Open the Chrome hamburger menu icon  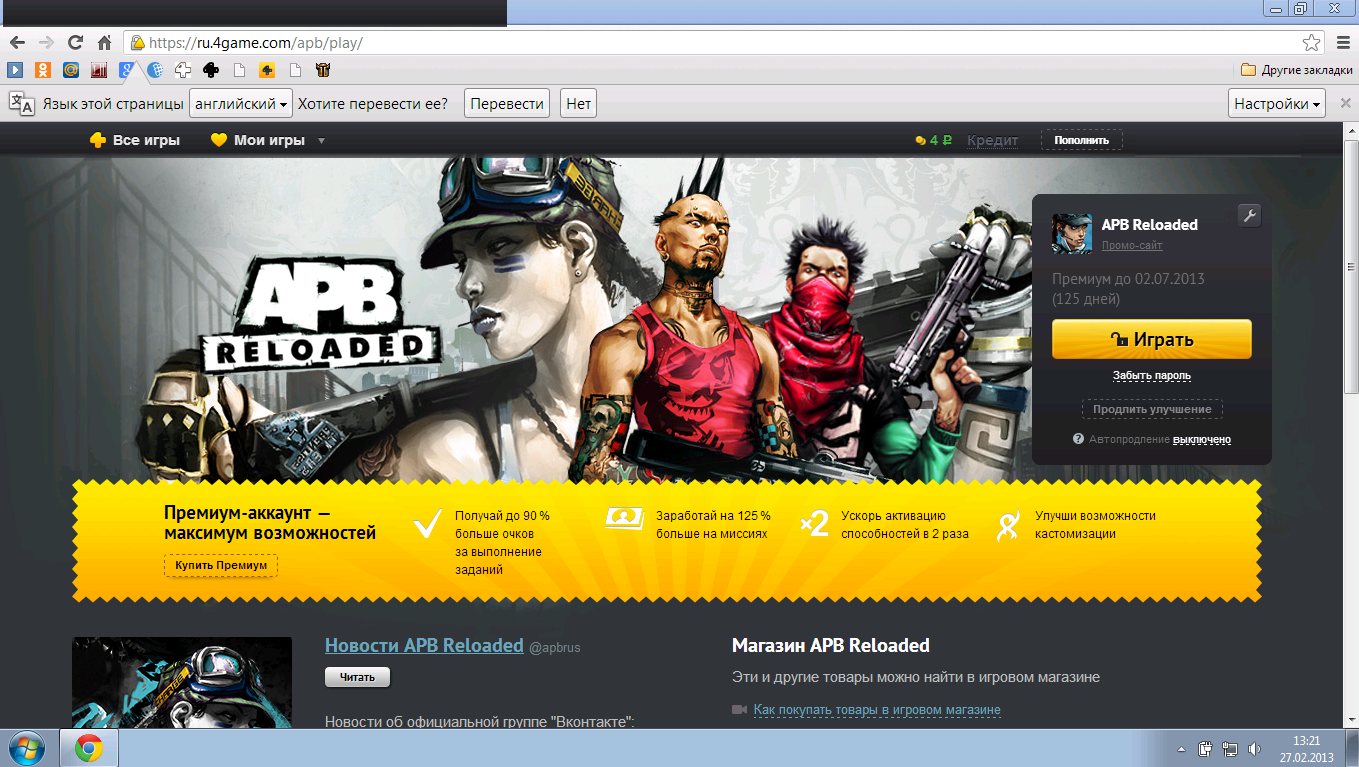(1343, 43)
